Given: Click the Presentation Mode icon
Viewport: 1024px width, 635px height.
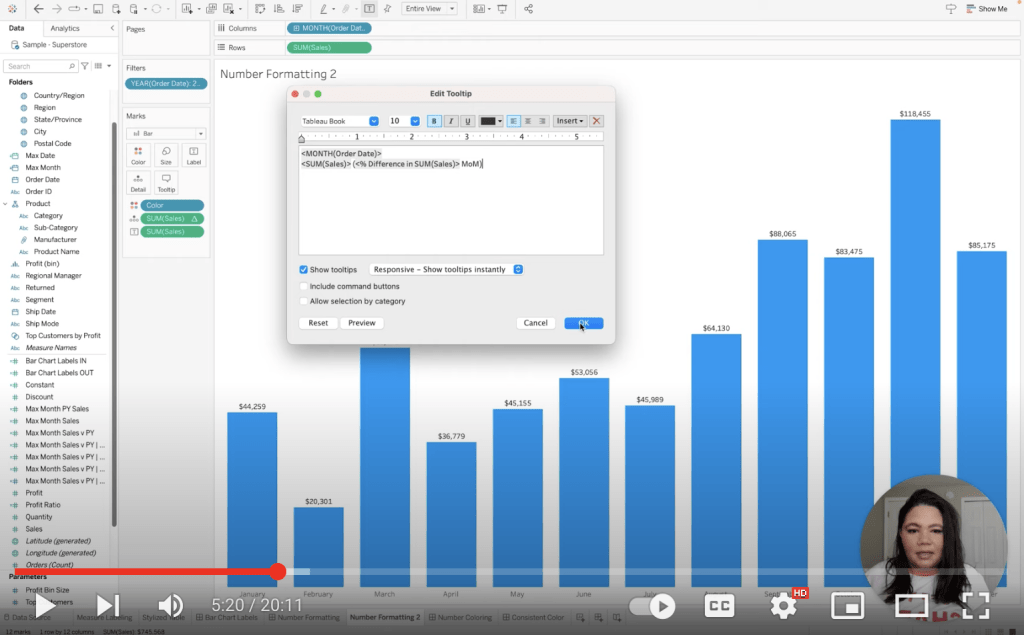Looking at the screenshot, I should click(502, 9).
